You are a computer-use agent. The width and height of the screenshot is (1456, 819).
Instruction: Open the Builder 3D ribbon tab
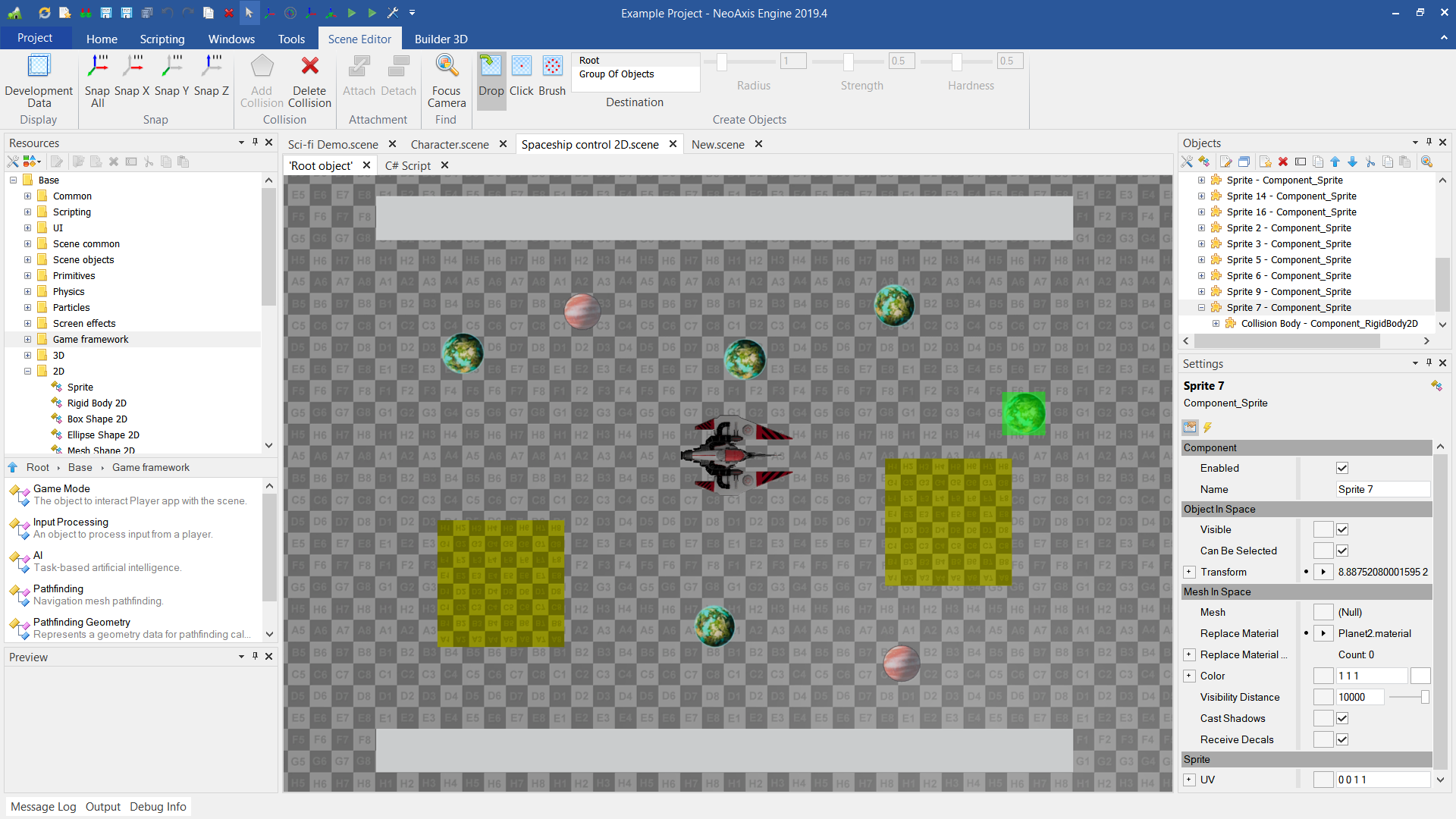point(441,39)
